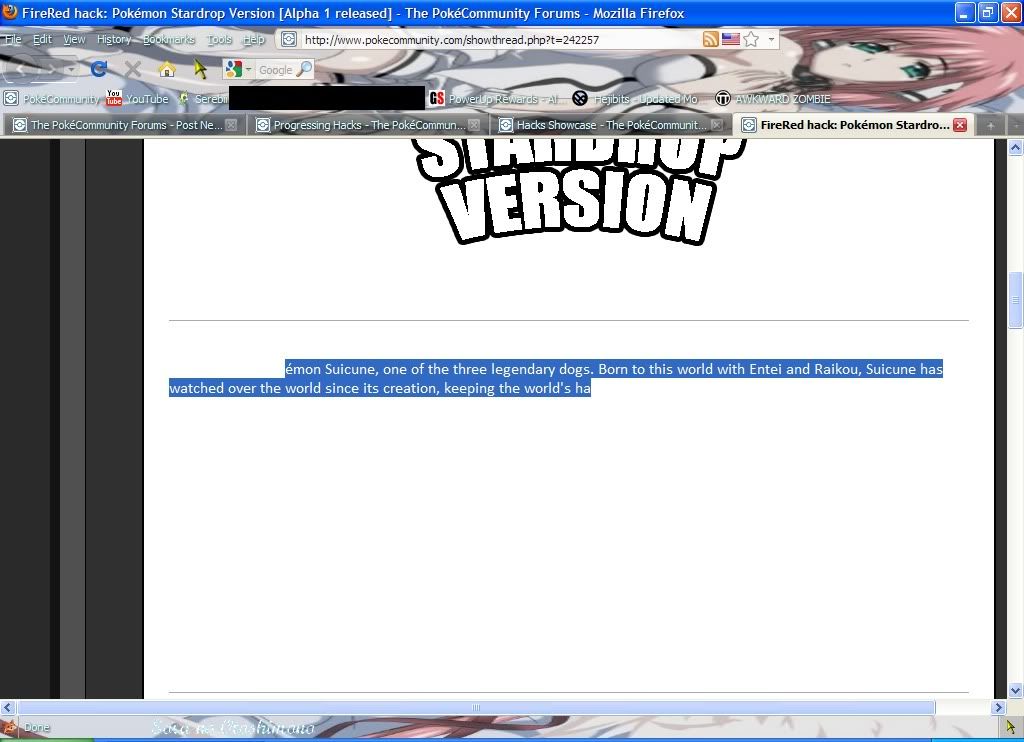1024x742 pixels.
Task: Open the View menu
Action: coord(74,39)
